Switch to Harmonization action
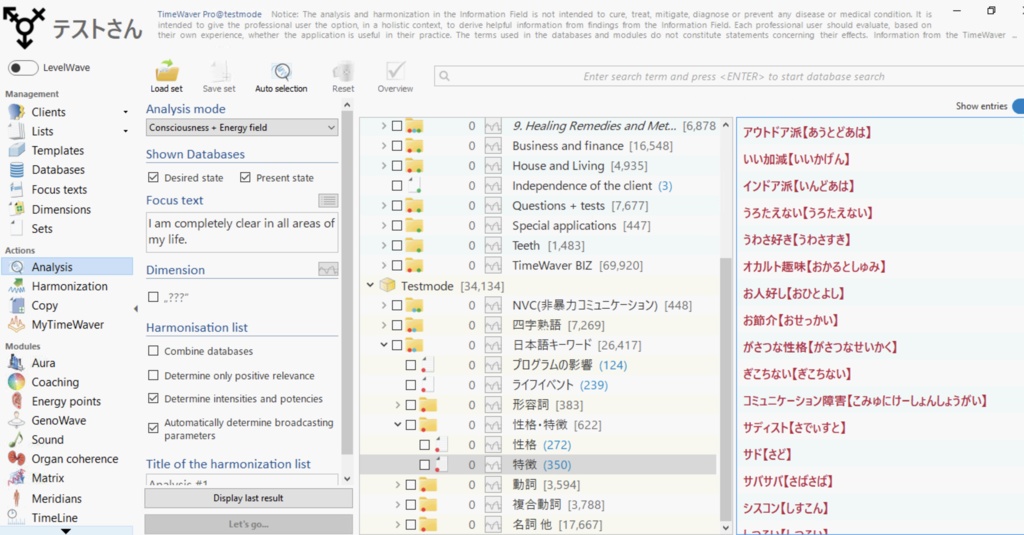The width and height of the screenshot is (1024, 535). [69, 286]
